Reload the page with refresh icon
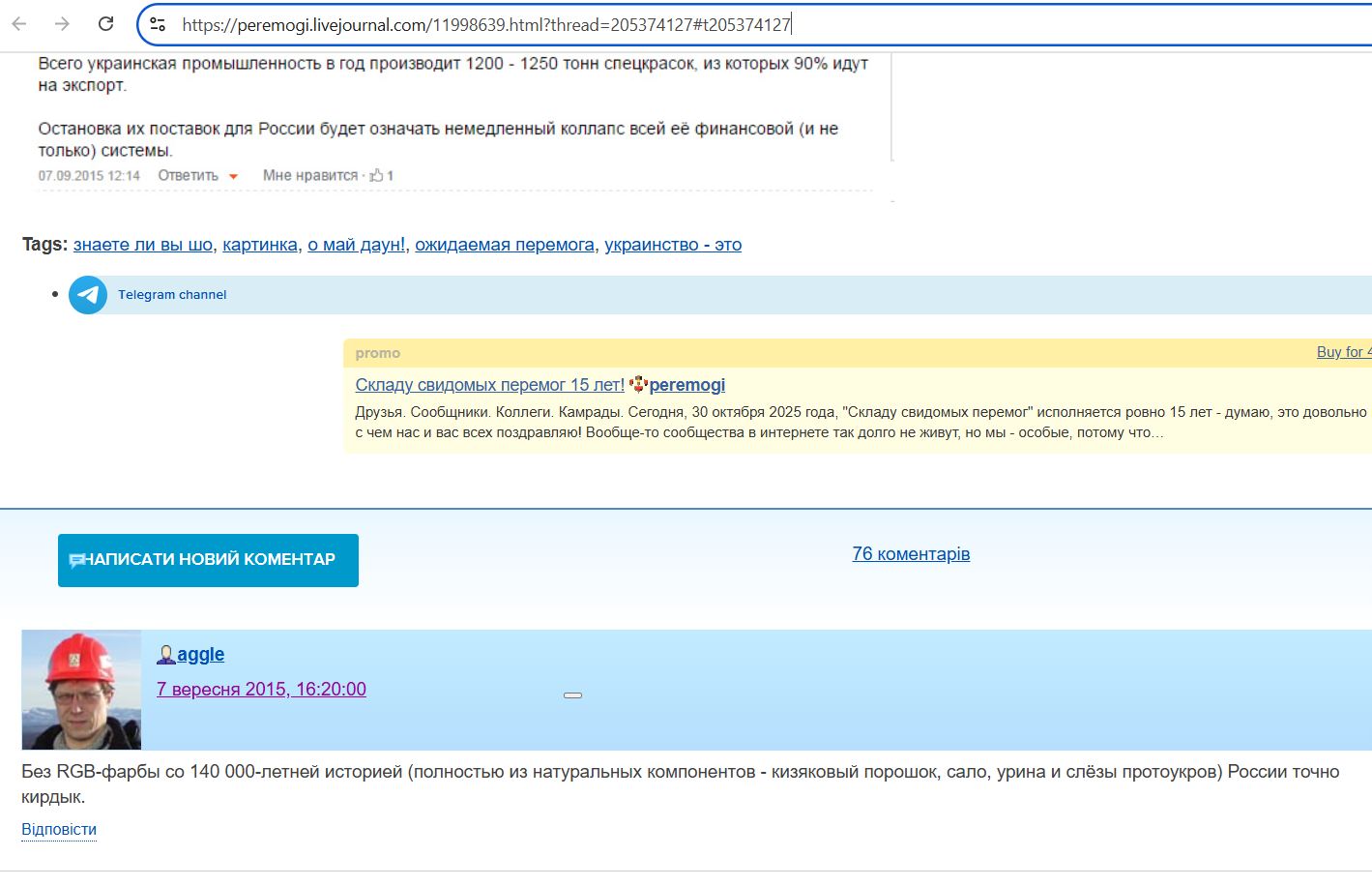1372x886 pixels. pyautogui.click(x=106, y=24)
